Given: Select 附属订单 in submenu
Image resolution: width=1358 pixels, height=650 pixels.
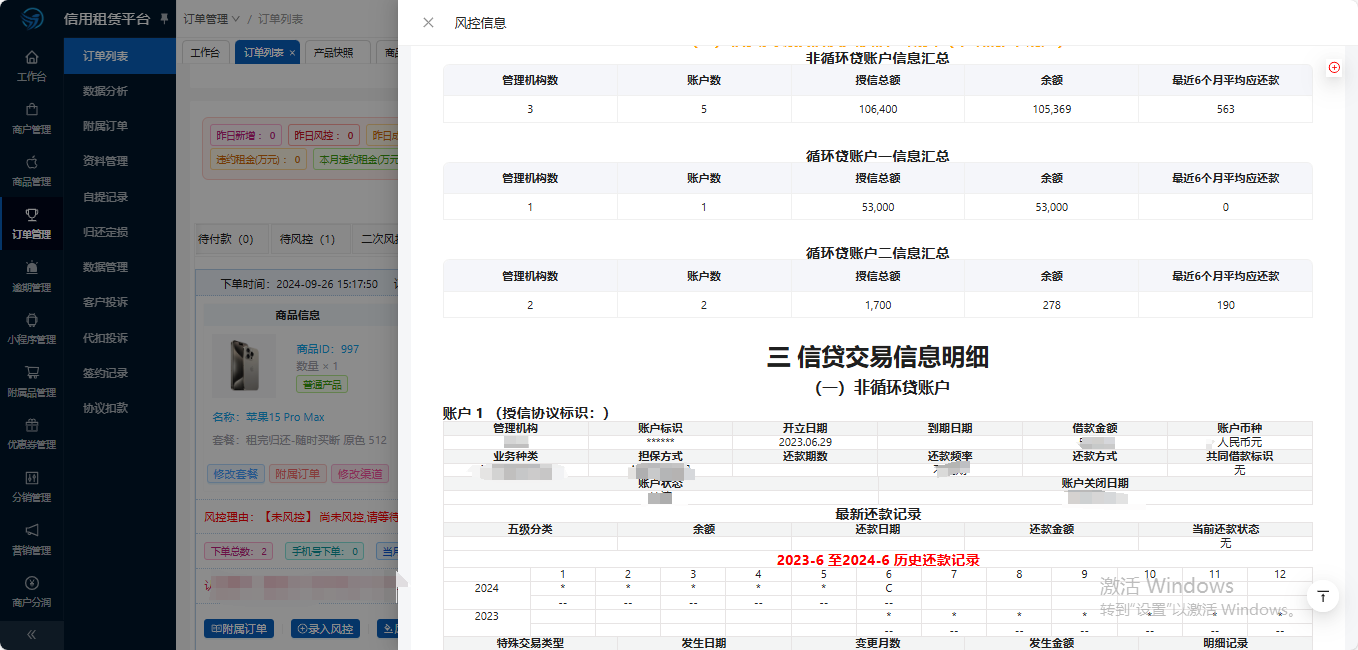Looking at the screenshot, I should [105, 126].
